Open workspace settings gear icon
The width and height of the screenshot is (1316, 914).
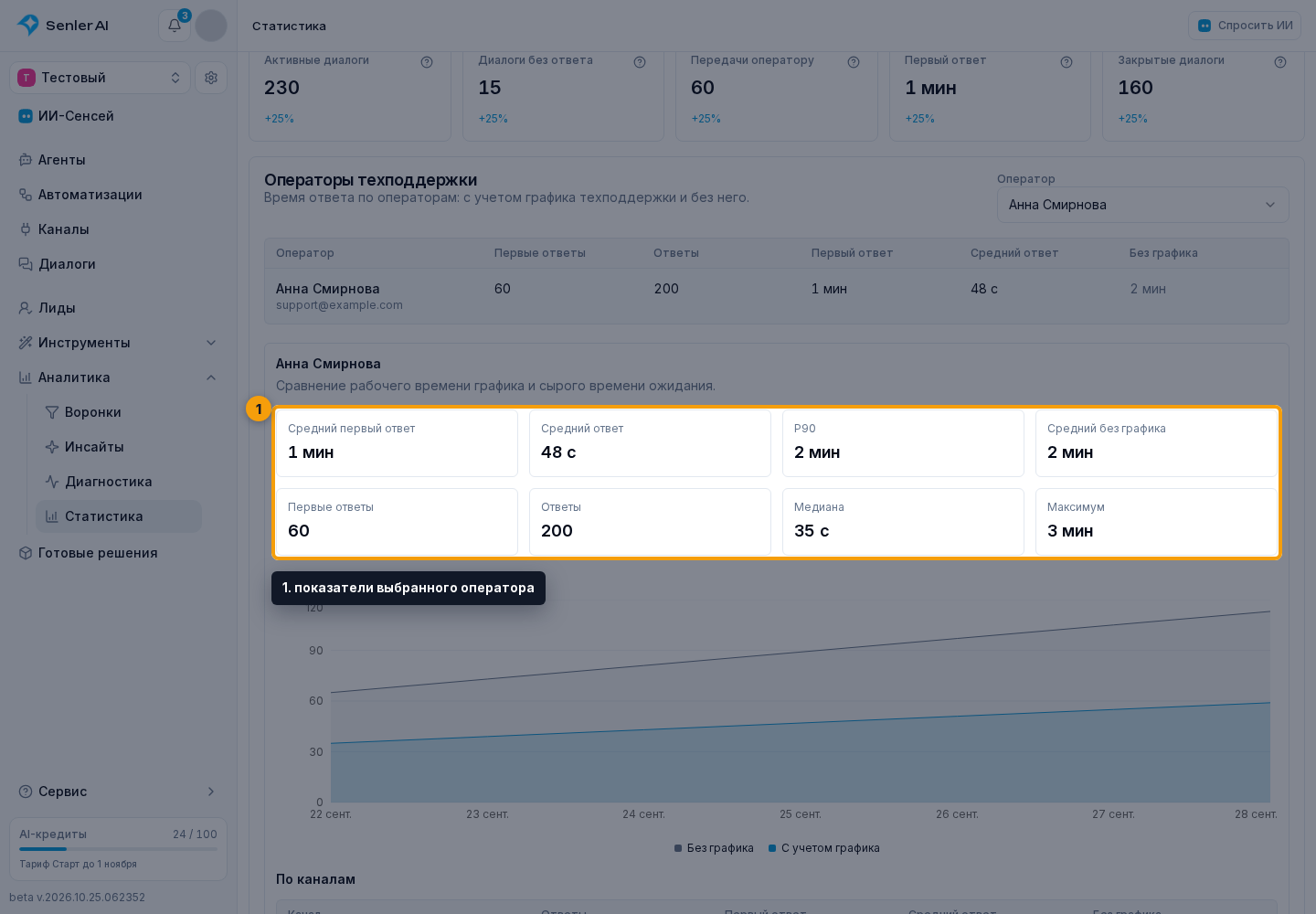211,78
